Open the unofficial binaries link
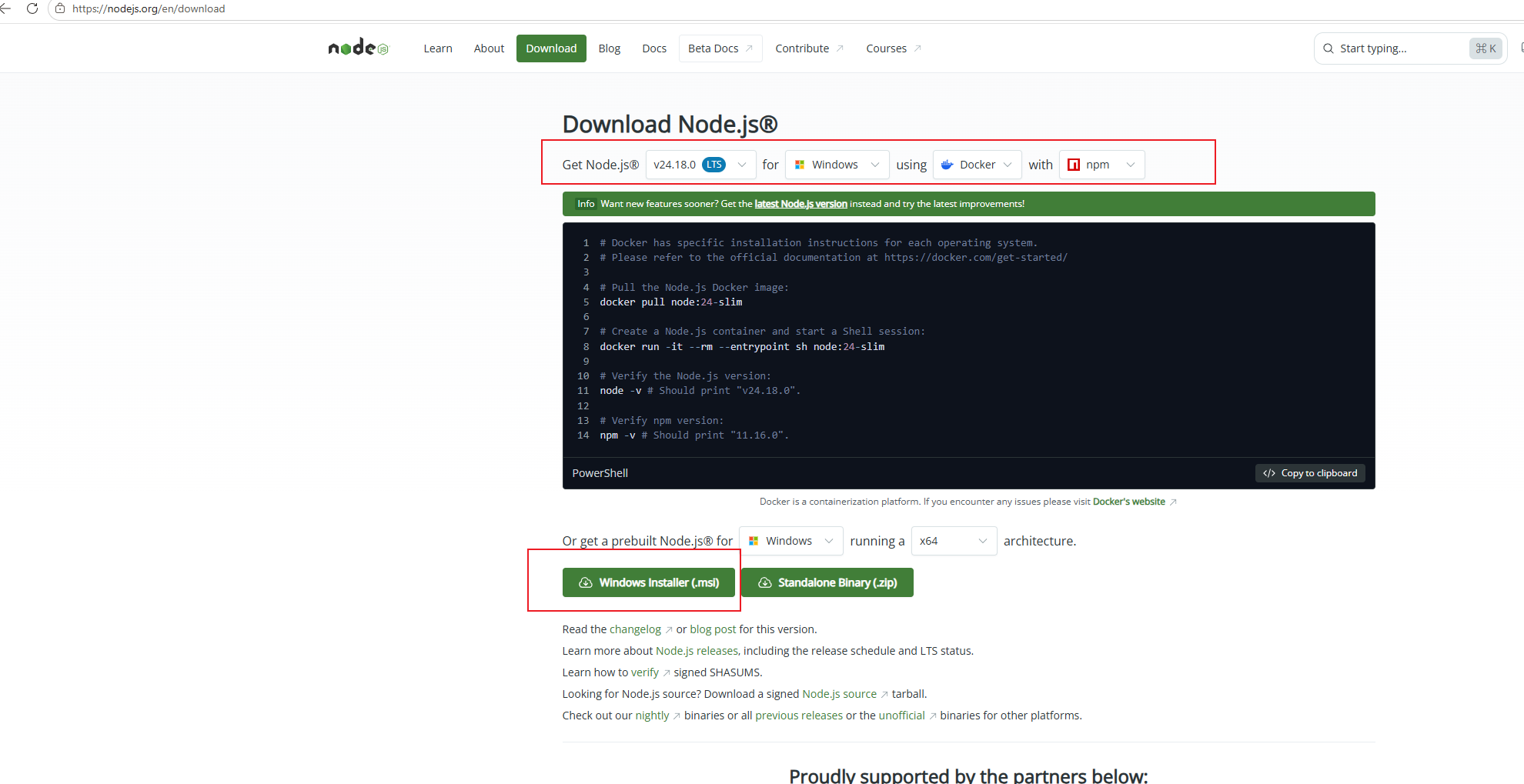Viewport: 1524px width, 784px height. pos(901,716)
